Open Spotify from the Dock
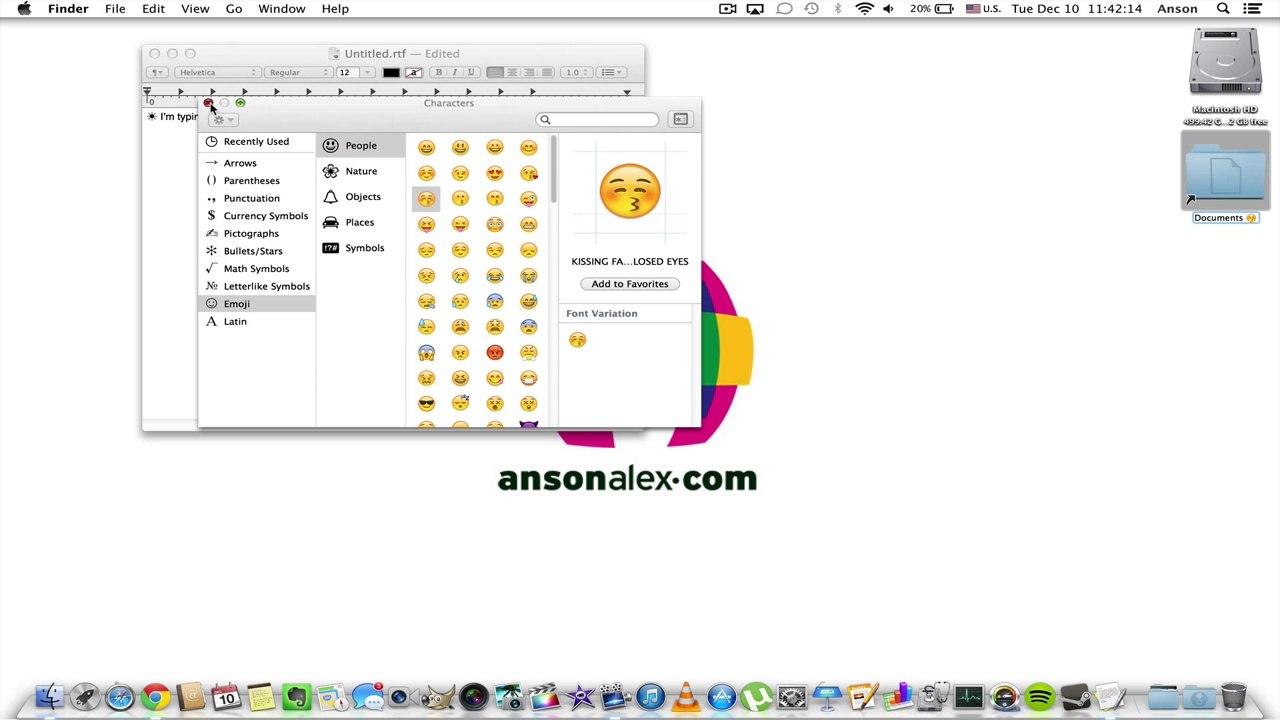1280x720 pixels. coord(1040,697)
